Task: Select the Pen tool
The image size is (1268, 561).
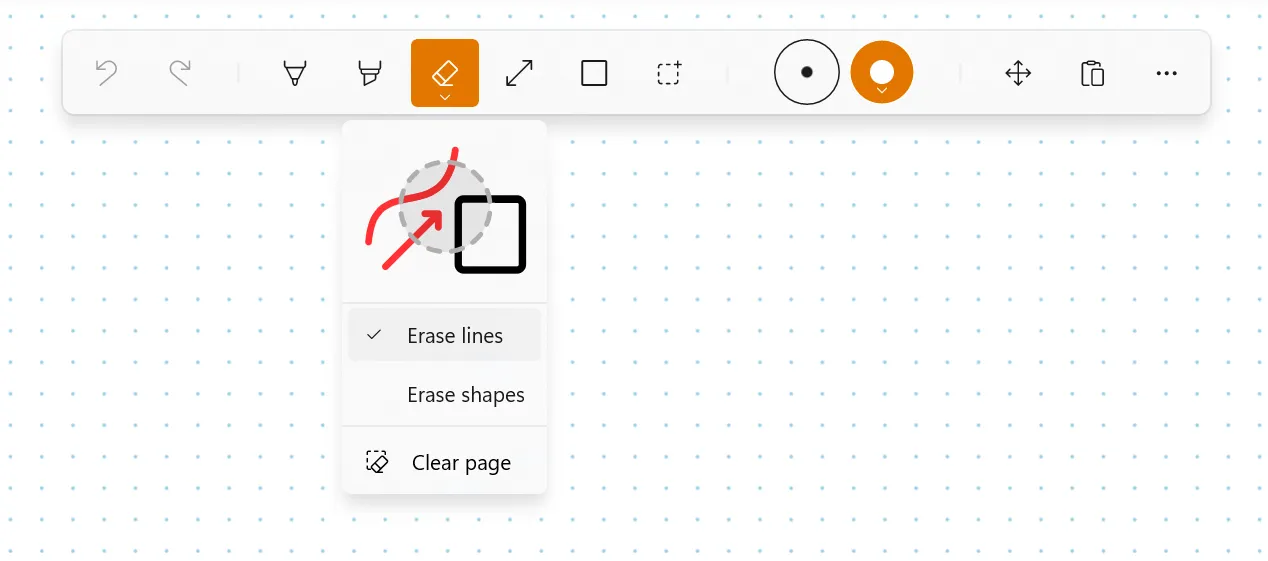Action: tap(294, 73)
